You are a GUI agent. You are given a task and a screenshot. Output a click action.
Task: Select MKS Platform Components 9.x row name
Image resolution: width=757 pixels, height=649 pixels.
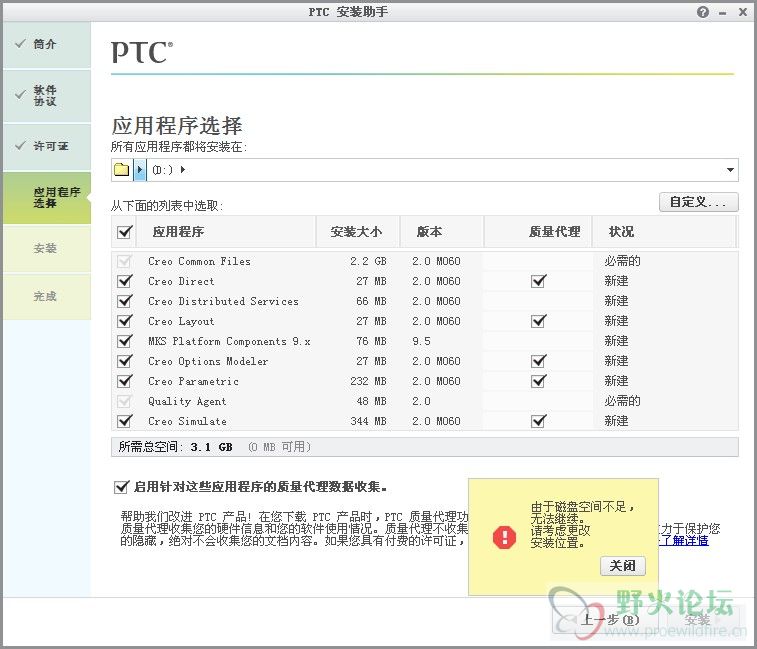click(x=229, y=341)
